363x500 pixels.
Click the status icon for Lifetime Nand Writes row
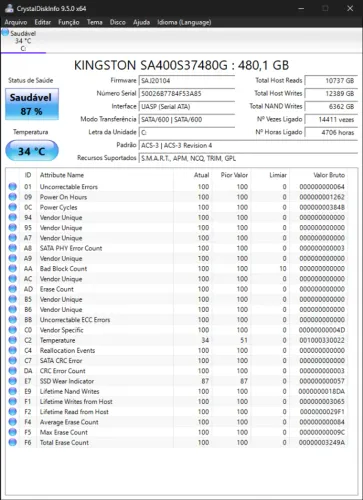tap(13, 391)
